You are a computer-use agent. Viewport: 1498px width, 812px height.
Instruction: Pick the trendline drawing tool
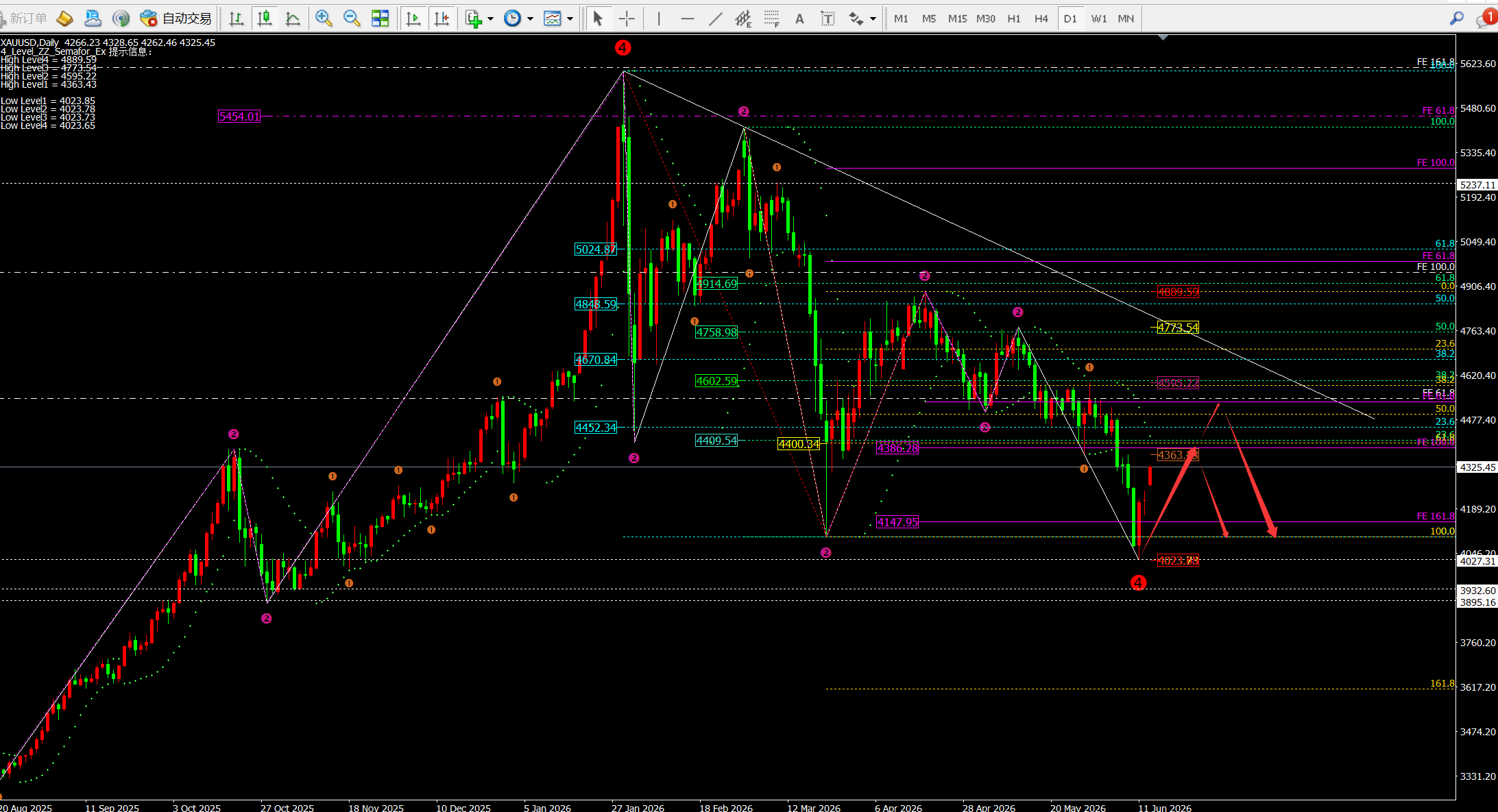(x=715, y=19)
